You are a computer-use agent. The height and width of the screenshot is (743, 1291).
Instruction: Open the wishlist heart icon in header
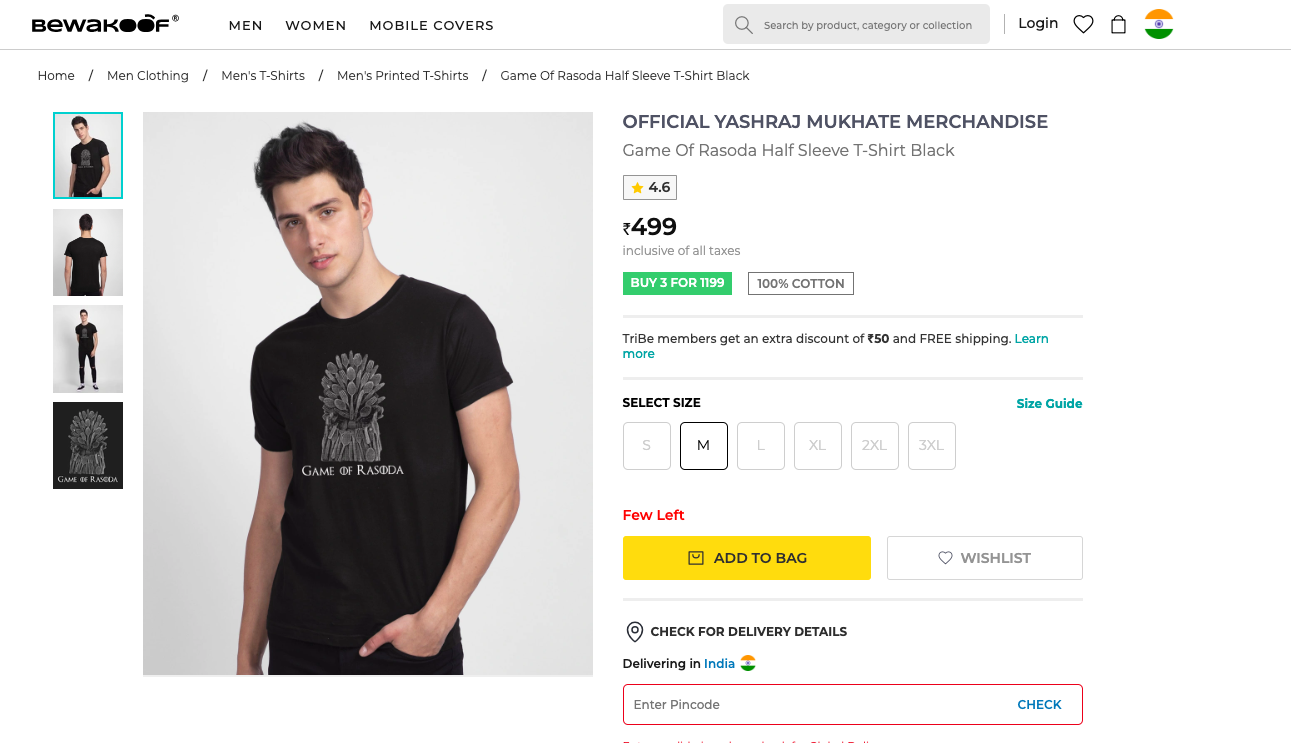click(1083, 24)
